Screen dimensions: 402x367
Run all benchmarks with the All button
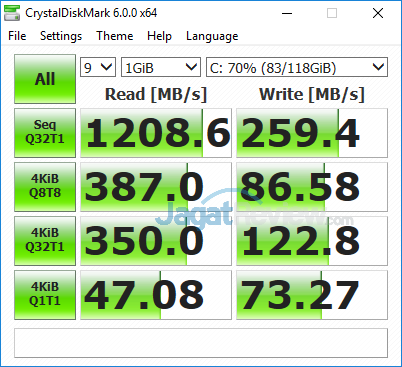45,79
